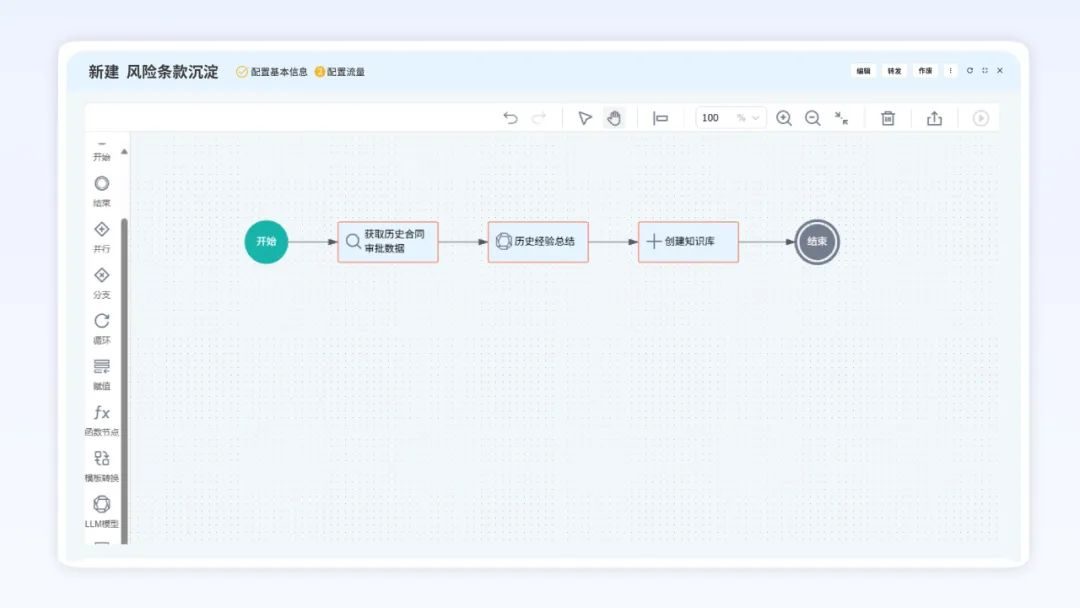Activate the hand pan tool

[x=614, y=118]
